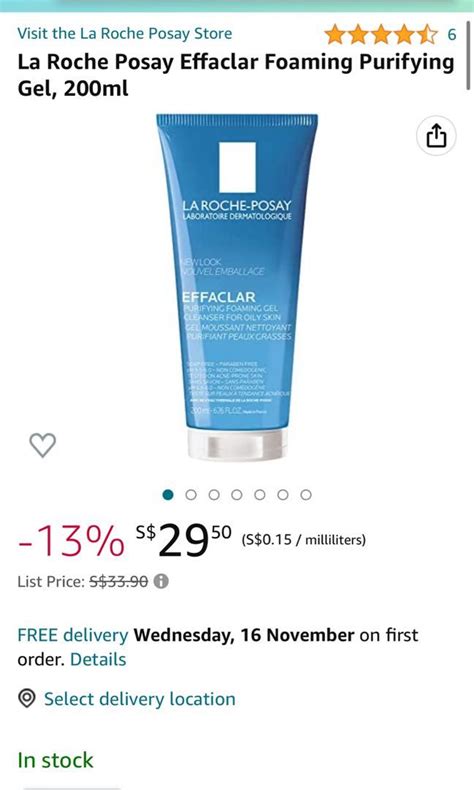Jump to the third image dot
Viewport: 474px width, 790px height.
(x=214, y=495)
